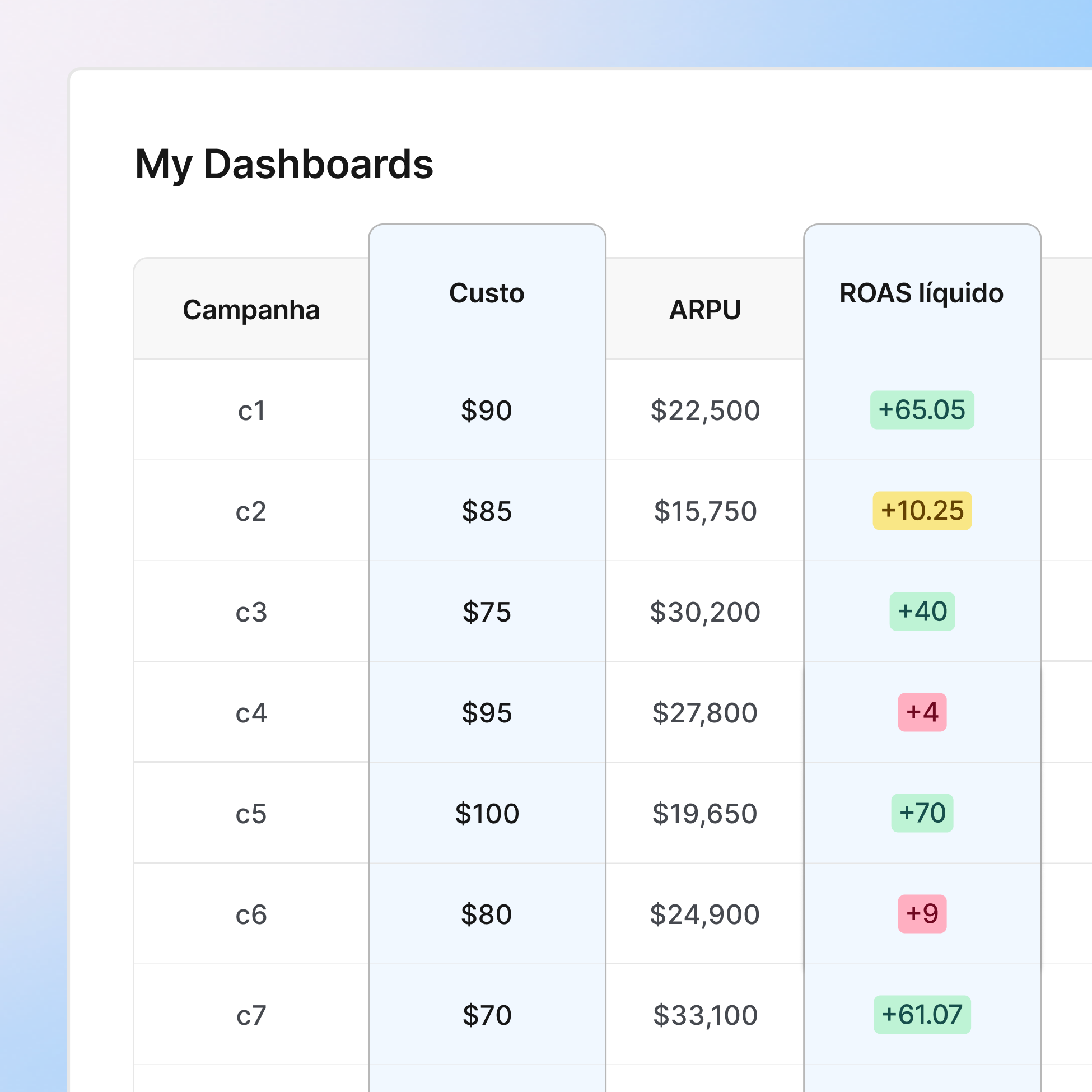The width and height of the screenshot is (1092, 1092).
Task: Select campaign c7 row label
Action: click(x=251, y=1015)
